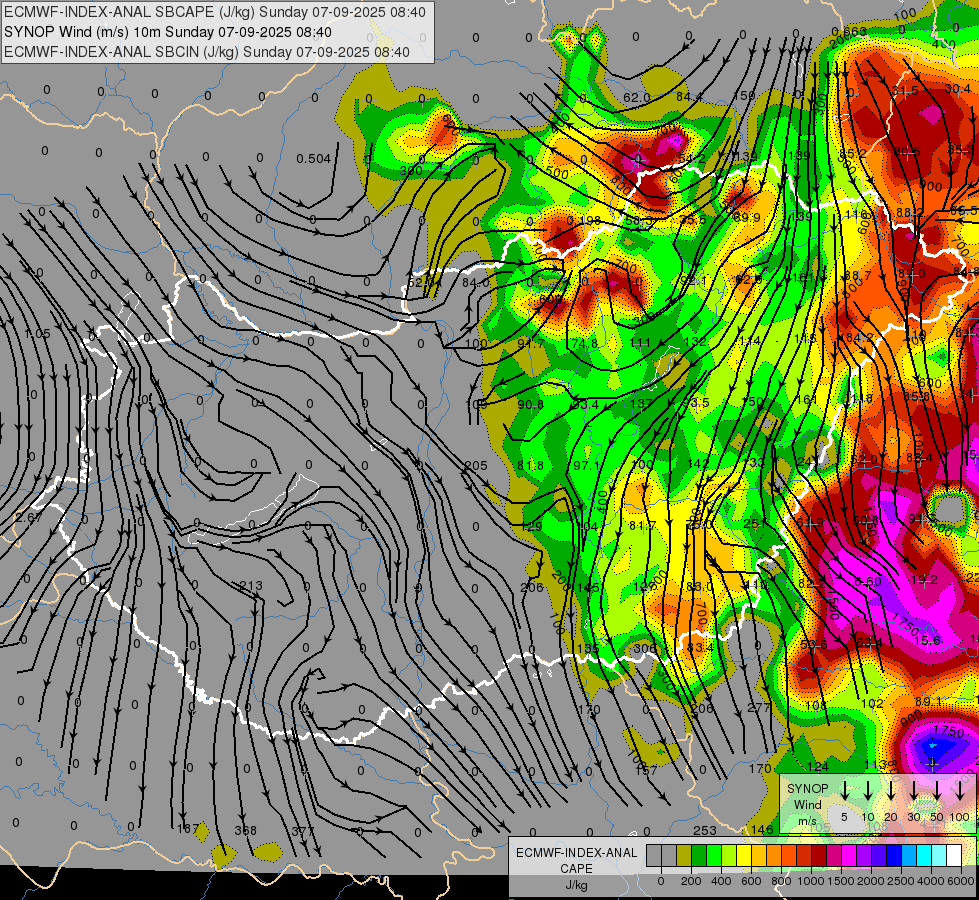Click the 84.4 value near top
This screenshot has height=900, width=979.
click(x=689, y=97)
